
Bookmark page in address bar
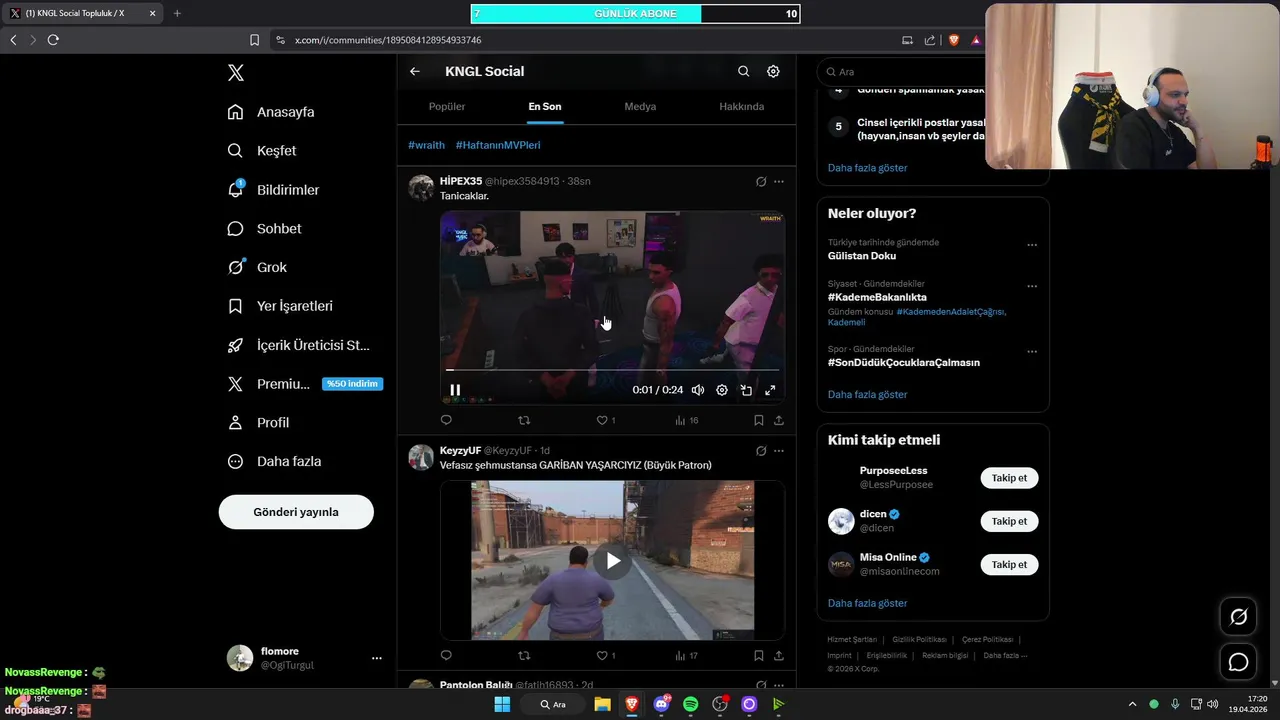pos(254,40)
